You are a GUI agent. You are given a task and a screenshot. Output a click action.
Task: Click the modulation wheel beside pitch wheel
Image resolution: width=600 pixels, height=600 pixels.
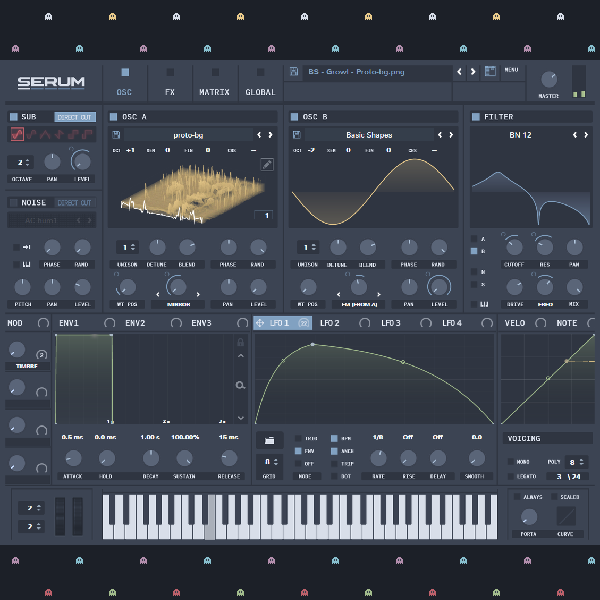(78, 516)
